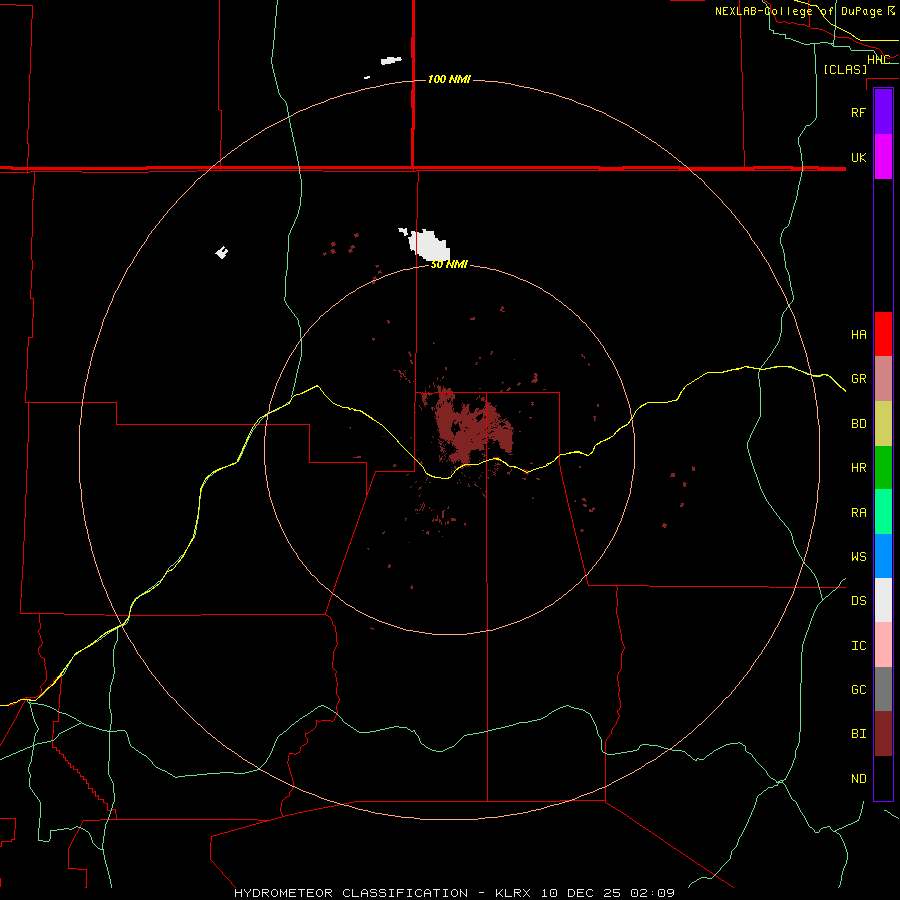Click the purple RF legend color swatch
900x900 pixels.
tap(883, 112)
